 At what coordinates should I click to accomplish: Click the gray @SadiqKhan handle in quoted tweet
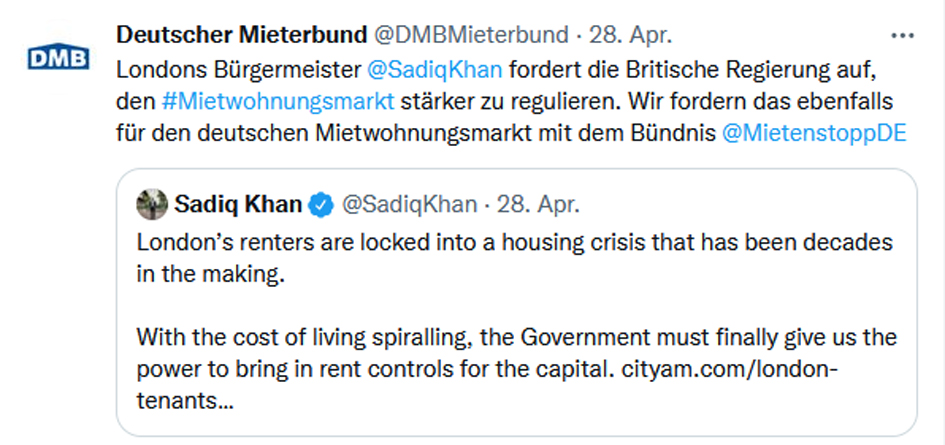point(410,205)
